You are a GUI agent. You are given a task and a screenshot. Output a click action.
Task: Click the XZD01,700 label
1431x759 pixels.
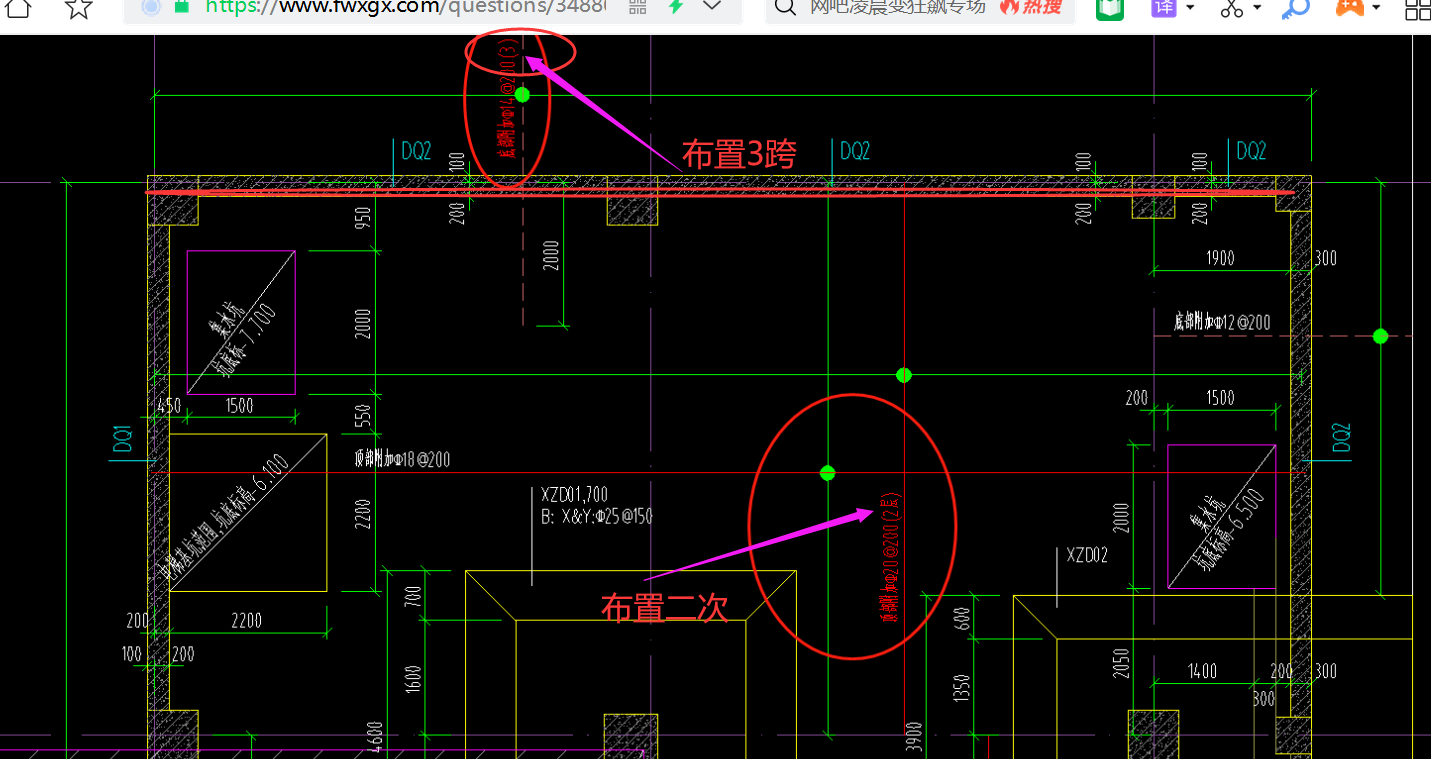click(574, 494)
